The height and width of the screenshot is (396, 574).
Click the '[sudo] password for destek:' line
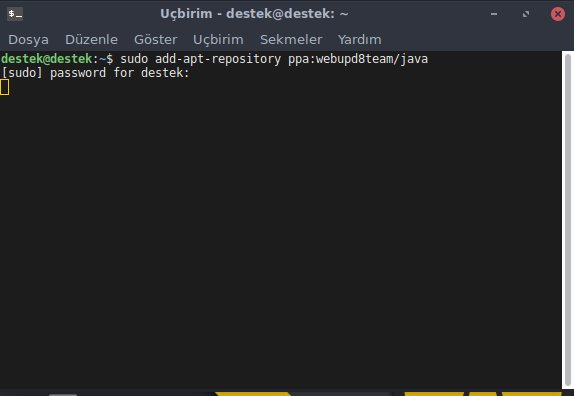pyautogui.click(x=95, y=73)
